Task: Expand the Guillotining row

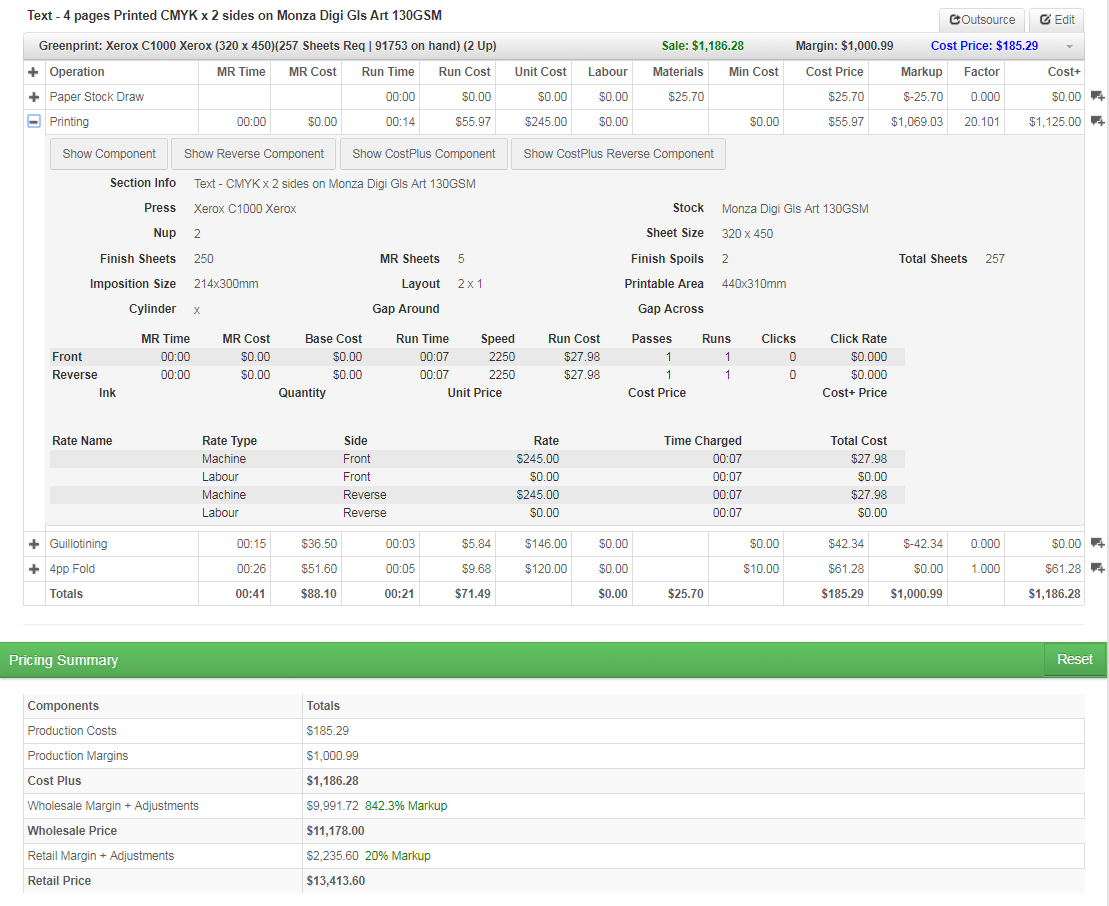Action: (x=33, y=544)
